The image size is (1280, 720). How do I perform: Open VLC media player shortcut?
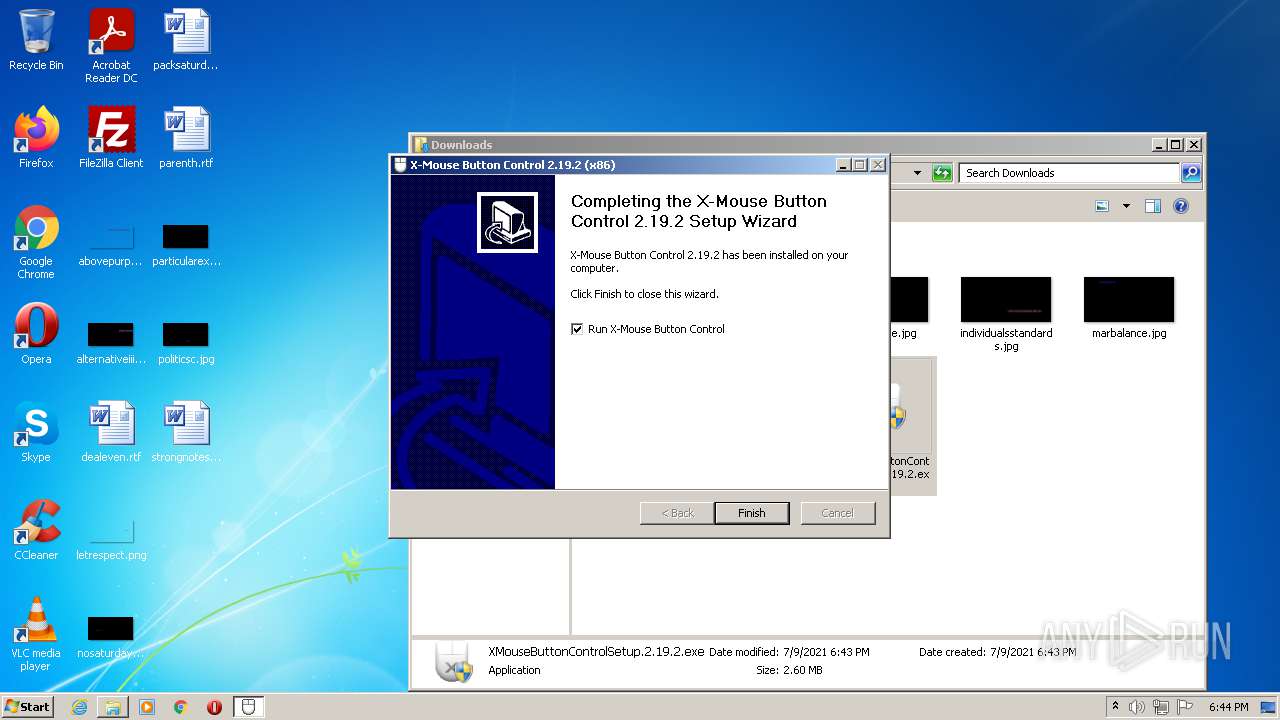tap(36, 634)
